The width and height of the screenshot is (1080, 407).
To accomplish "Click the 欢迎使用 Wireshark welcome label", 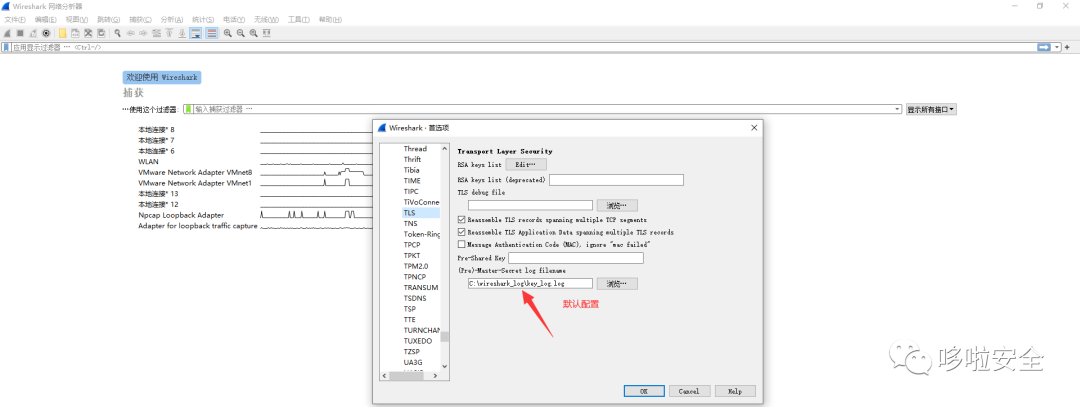I will point(162,78).
